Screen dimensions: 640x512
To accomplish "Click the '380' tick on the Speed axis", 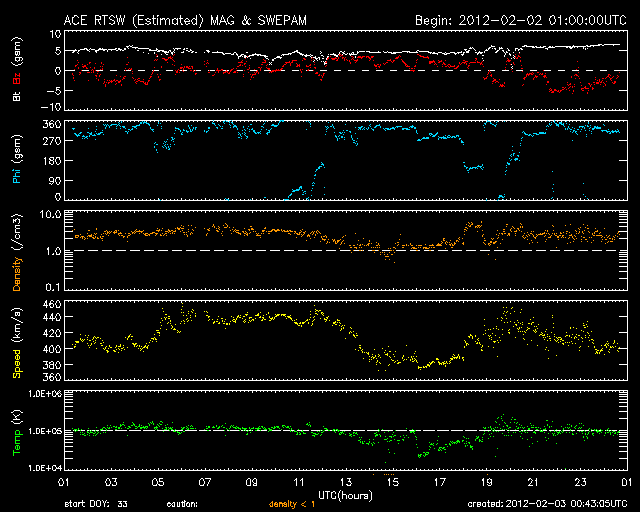I will tap(52, 365).
